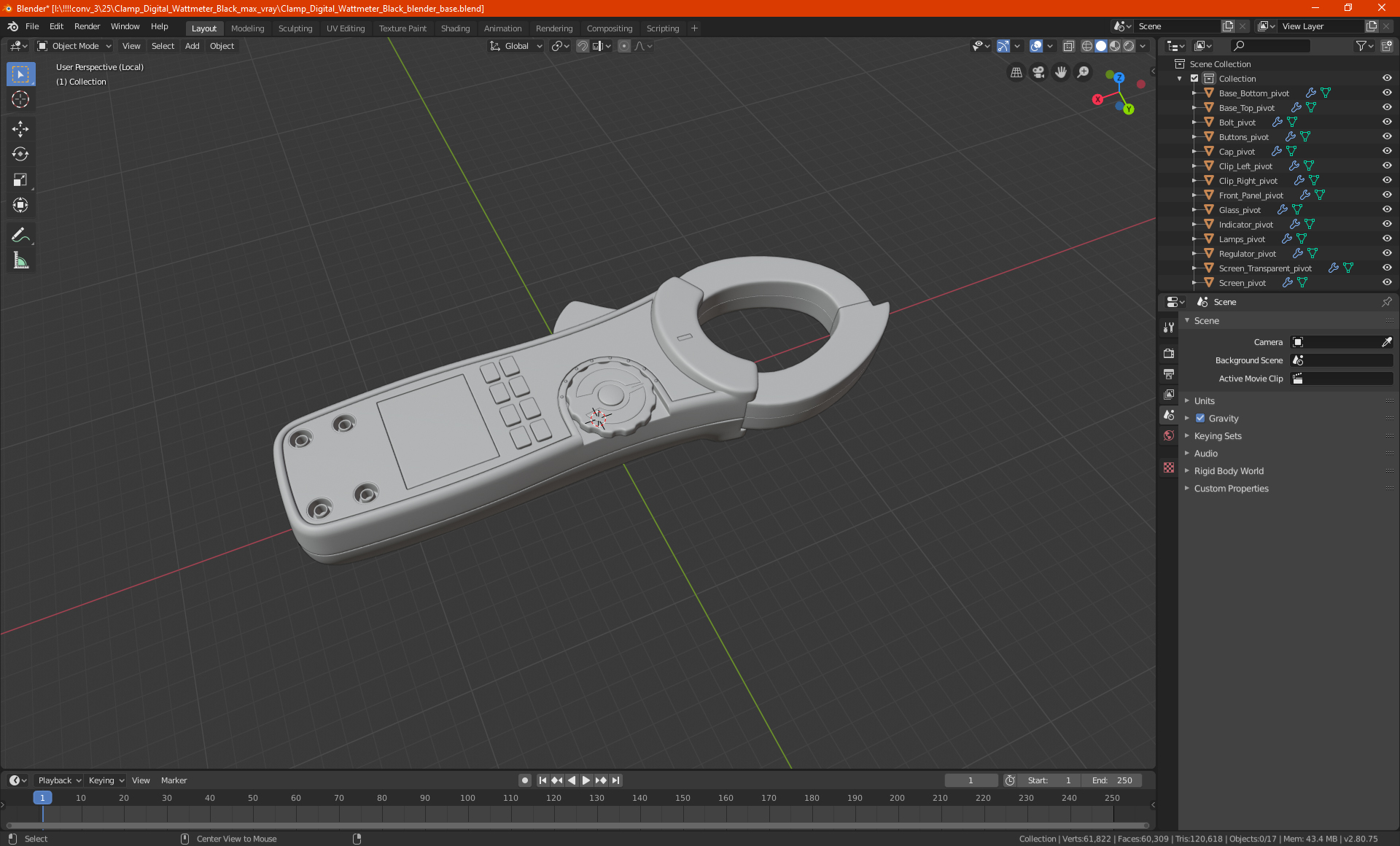
Task: Hide Screen_pivot using the eye icon
Action: 1387,282
